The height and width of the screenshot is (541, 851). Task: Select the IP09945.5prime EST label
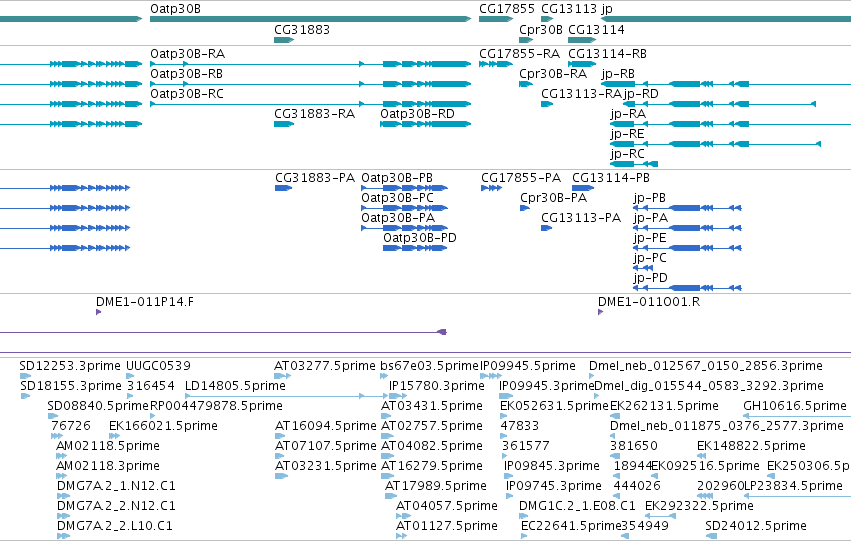528,366
